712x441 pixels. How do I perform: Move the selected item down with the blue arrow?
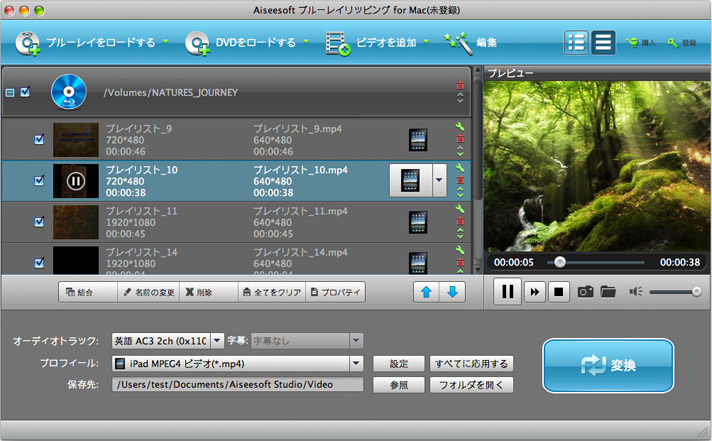(452, 292)
